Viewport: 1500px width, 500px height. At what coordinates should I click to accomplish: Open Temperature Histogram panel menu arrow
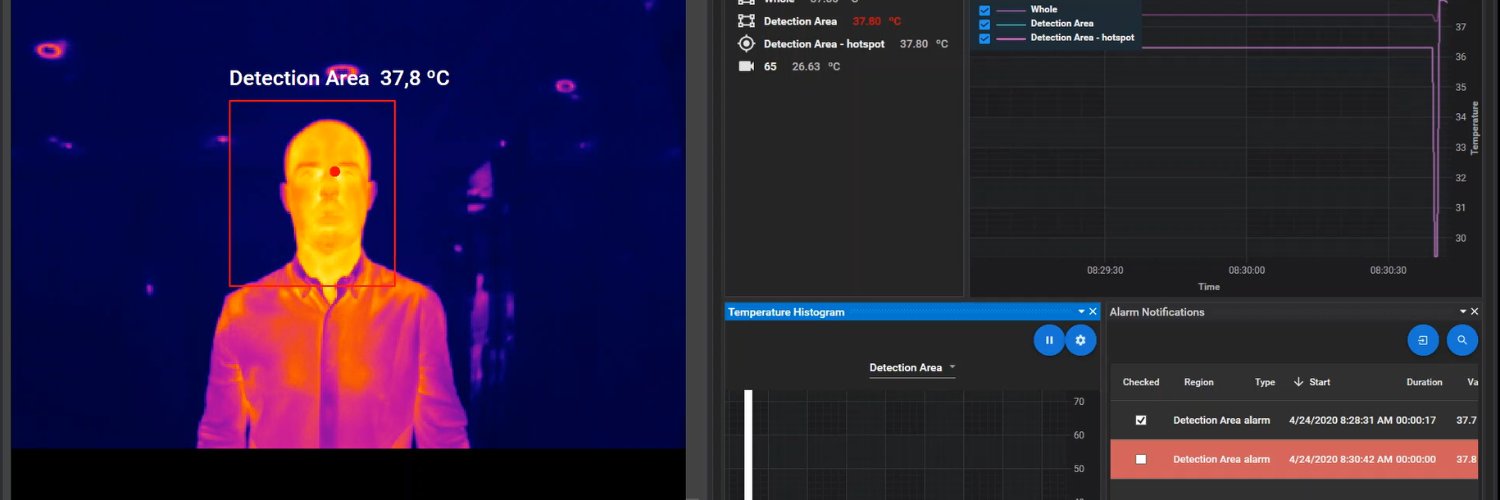tap(1081, 312)
